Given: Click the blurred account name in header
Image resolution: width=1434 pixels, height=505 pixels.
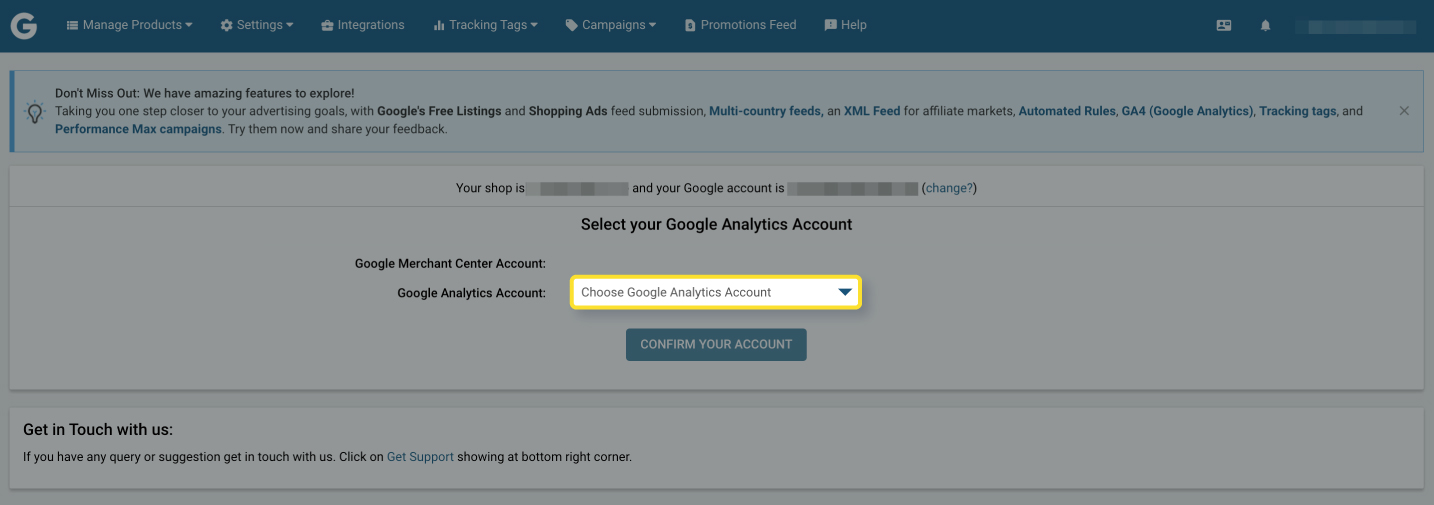Looking at the screenshot, I should [x=1355, y=26].
